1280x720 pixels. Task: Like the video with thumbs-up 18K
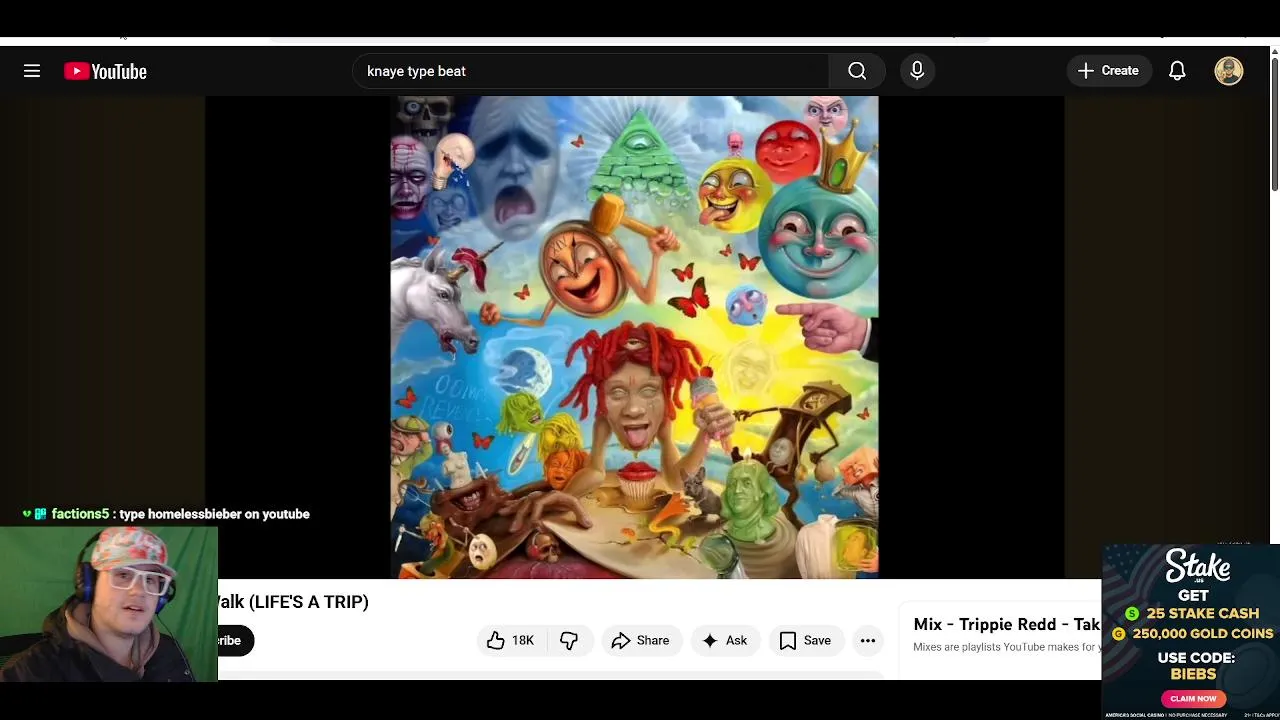(x=511, y=640)
